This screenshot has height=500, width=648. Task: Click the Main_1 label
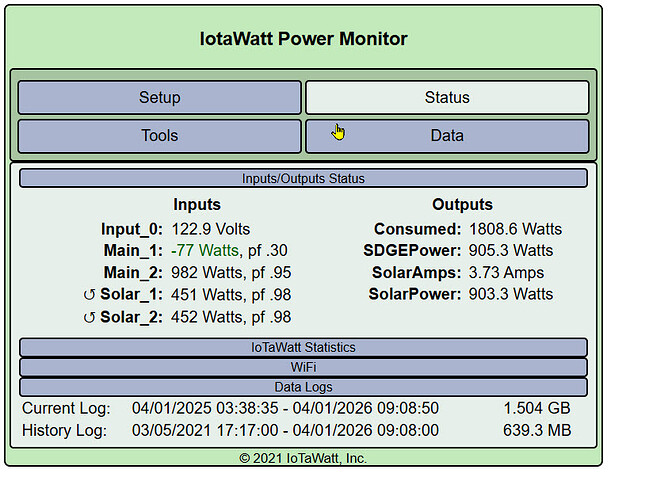(133, 251)
